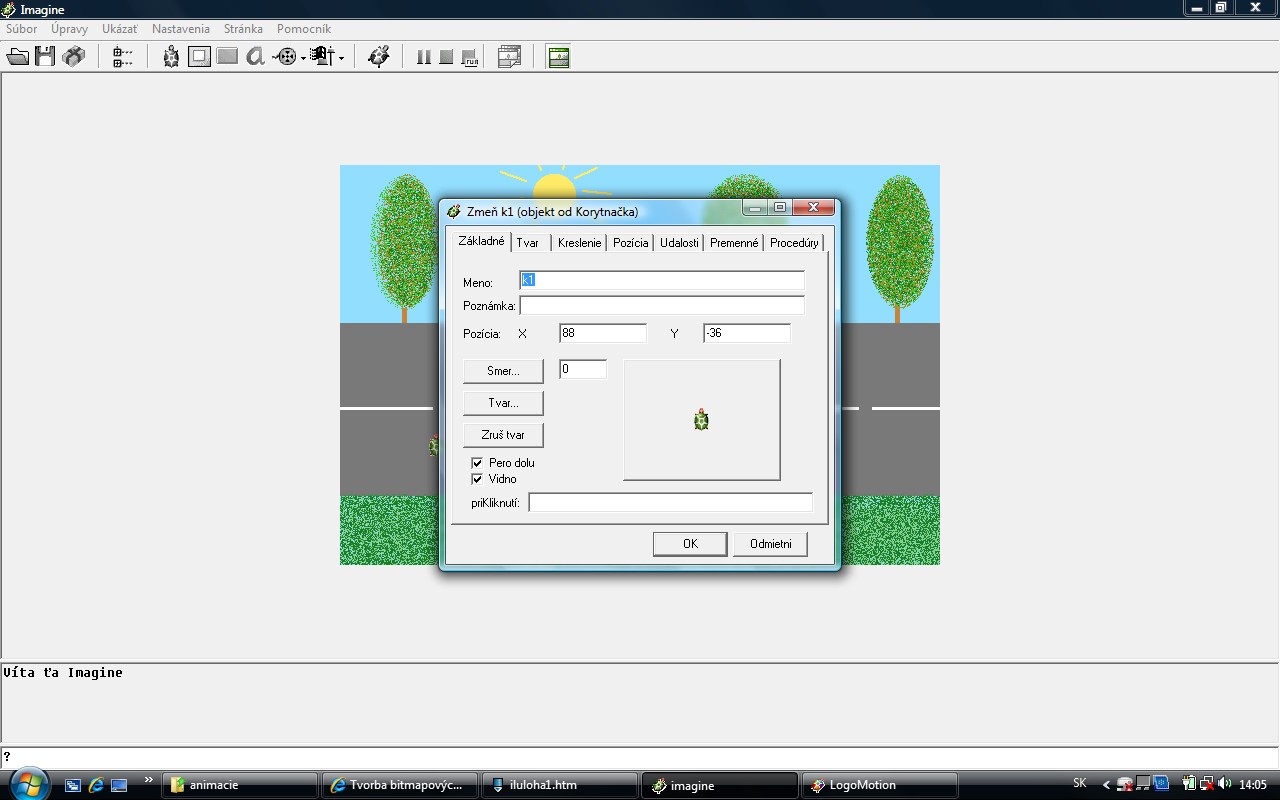Open the Nastavenia menu

click(x=181, y=29)
